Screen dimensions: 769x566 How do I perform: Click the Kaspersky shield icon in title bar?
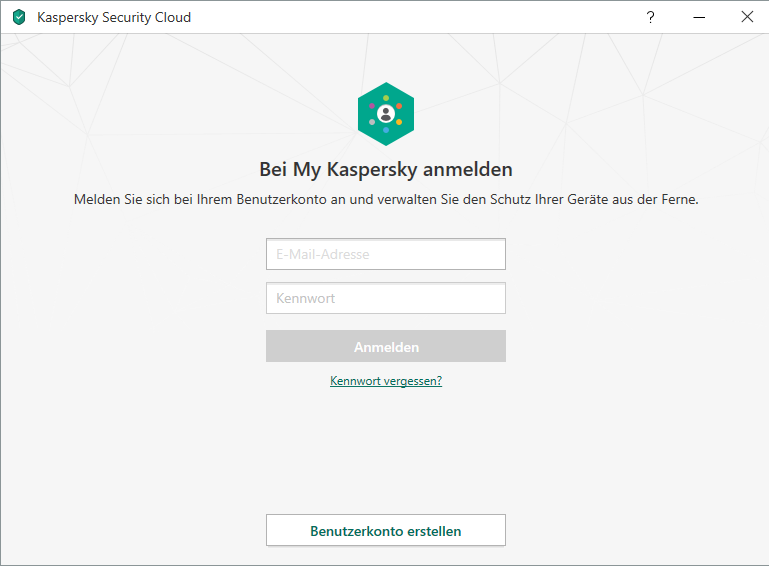tap(19, 17)
